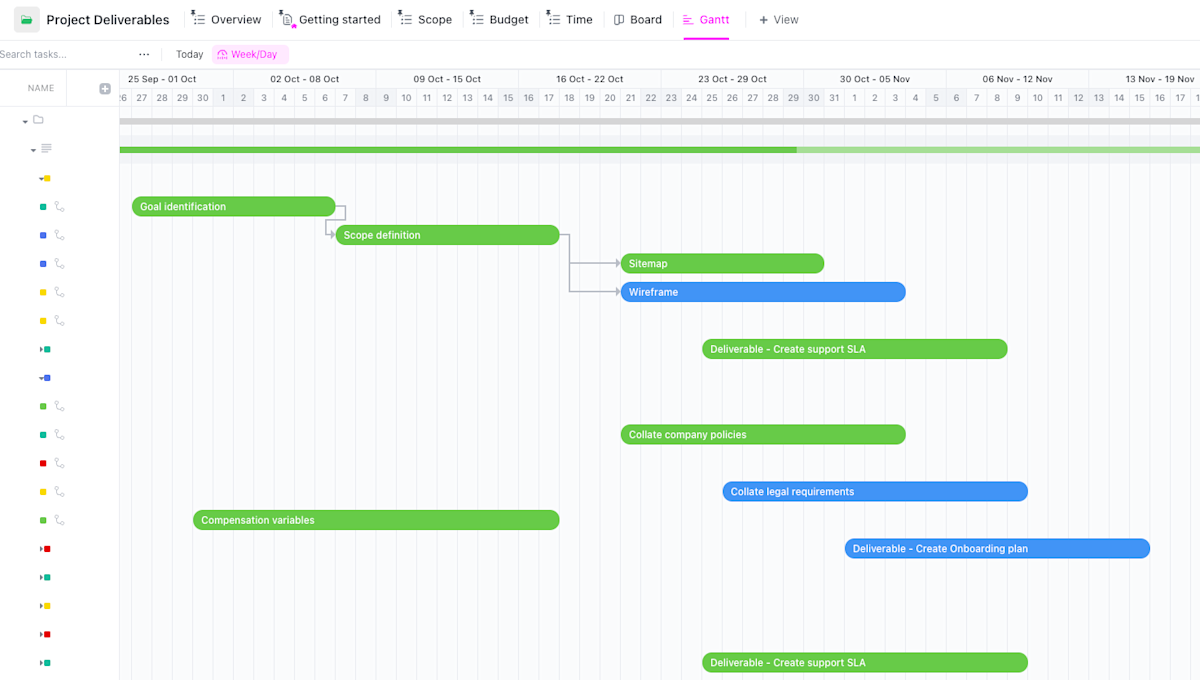
Task: Open the project folder icon next to title
Action: [x=25, y=19]
